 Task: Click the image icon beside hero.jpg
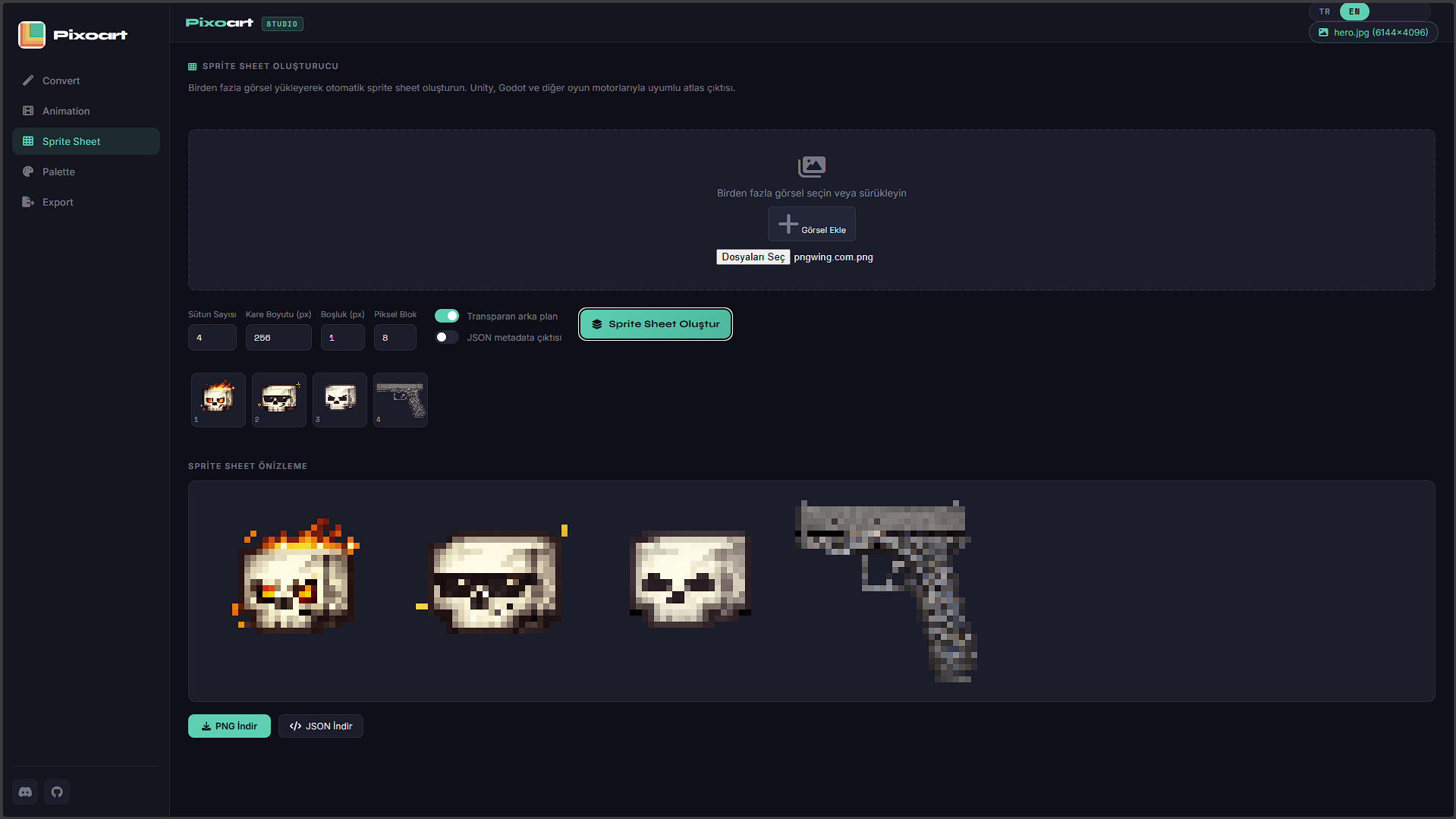(1323, 33)
